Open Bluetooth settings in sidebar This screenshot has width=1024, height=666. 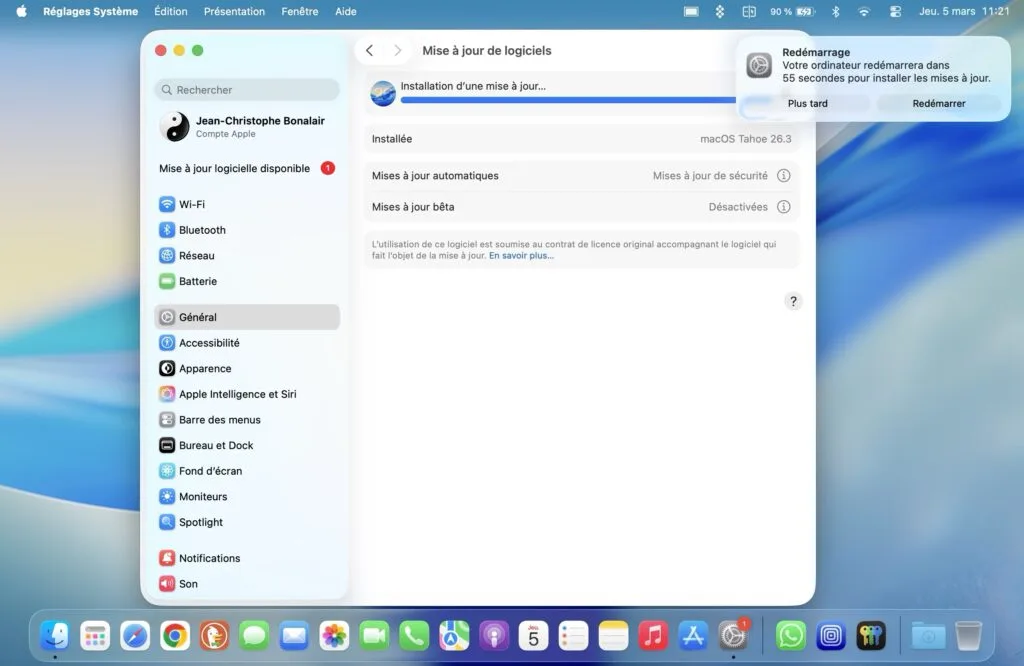pyautogui.click(x=247, y=230)
